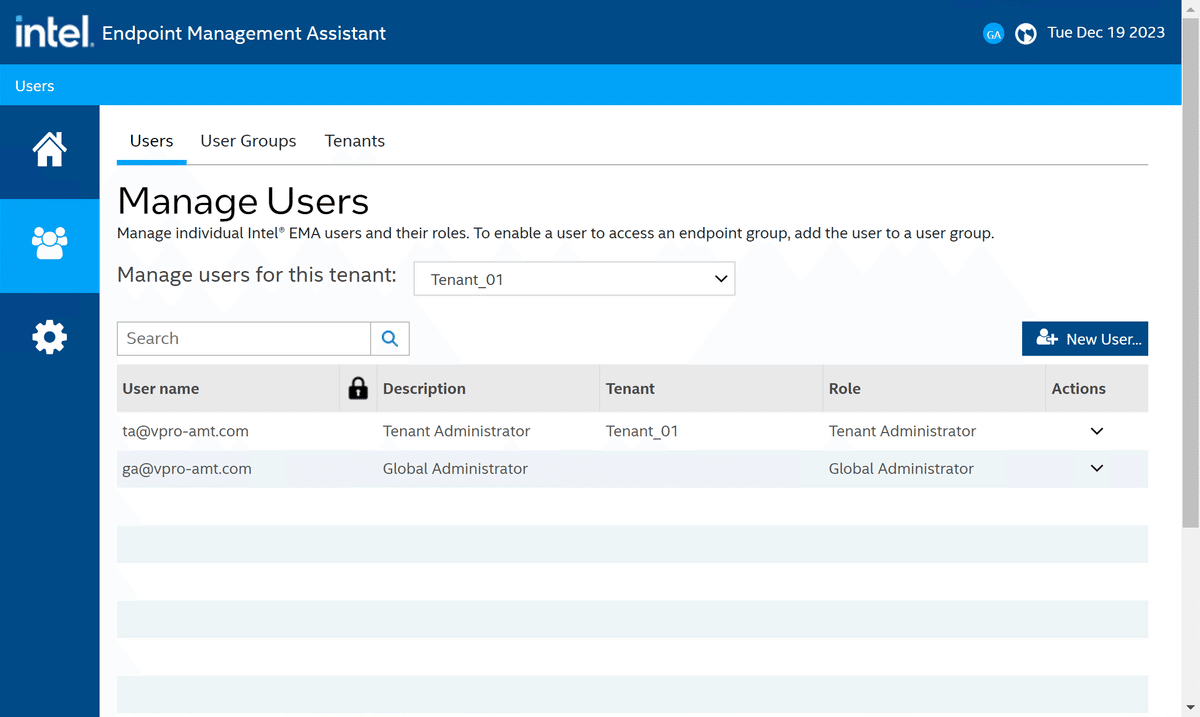Click the GA user avatar icon

click(993, 34)
